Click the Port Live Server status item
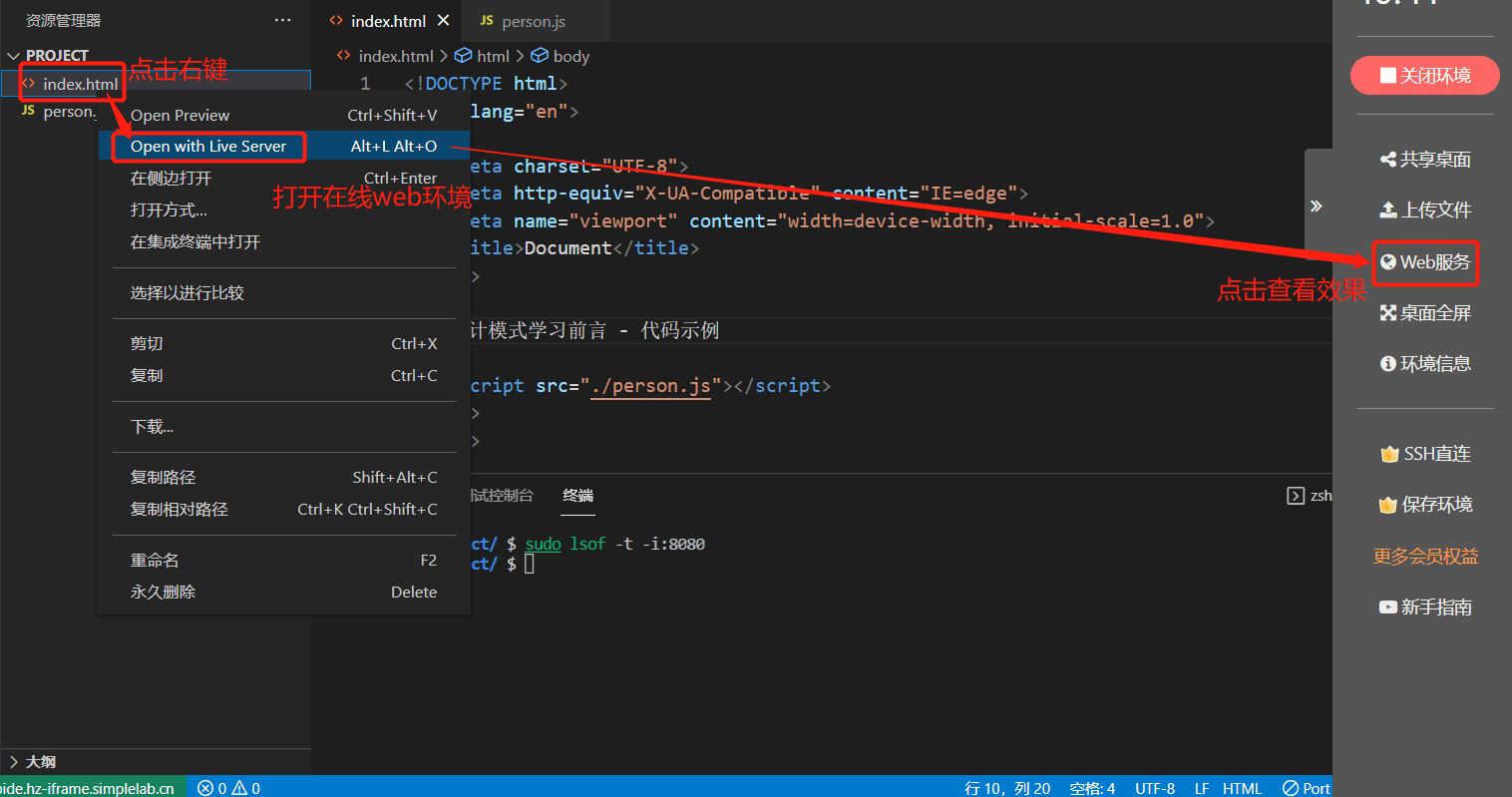The height and width of the screenshot is (797, 1512). (1307, 787)
